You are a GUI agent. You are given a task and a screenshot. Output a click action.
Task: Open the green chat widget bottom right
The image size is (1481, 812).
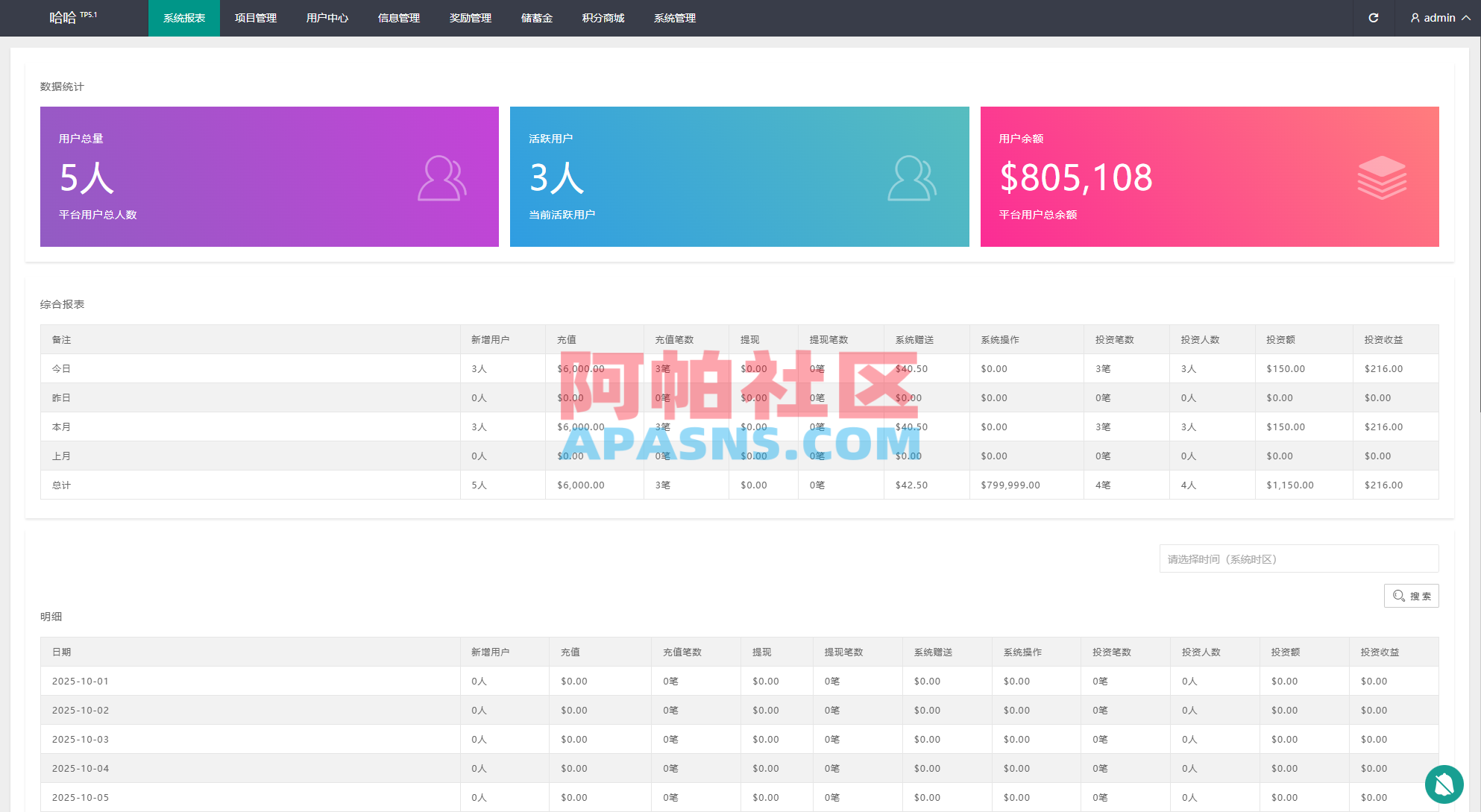1444,784
